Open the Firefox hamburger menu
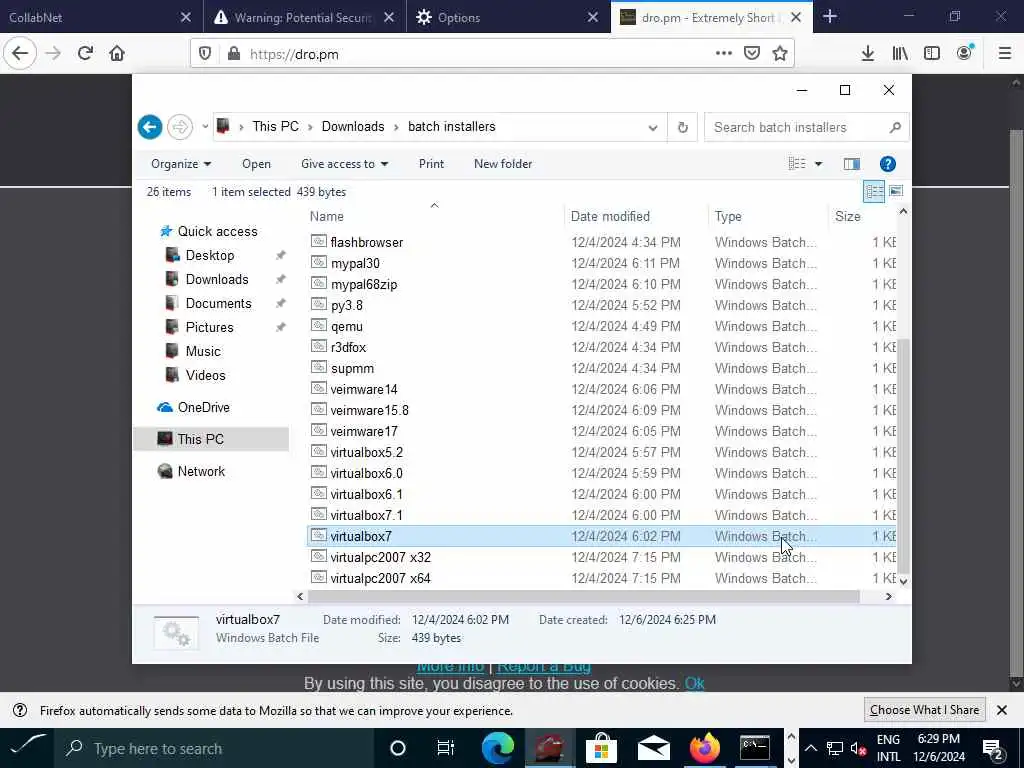Screen dimensions: 1024x768 pyautogui.click(x=1004, y=54)
